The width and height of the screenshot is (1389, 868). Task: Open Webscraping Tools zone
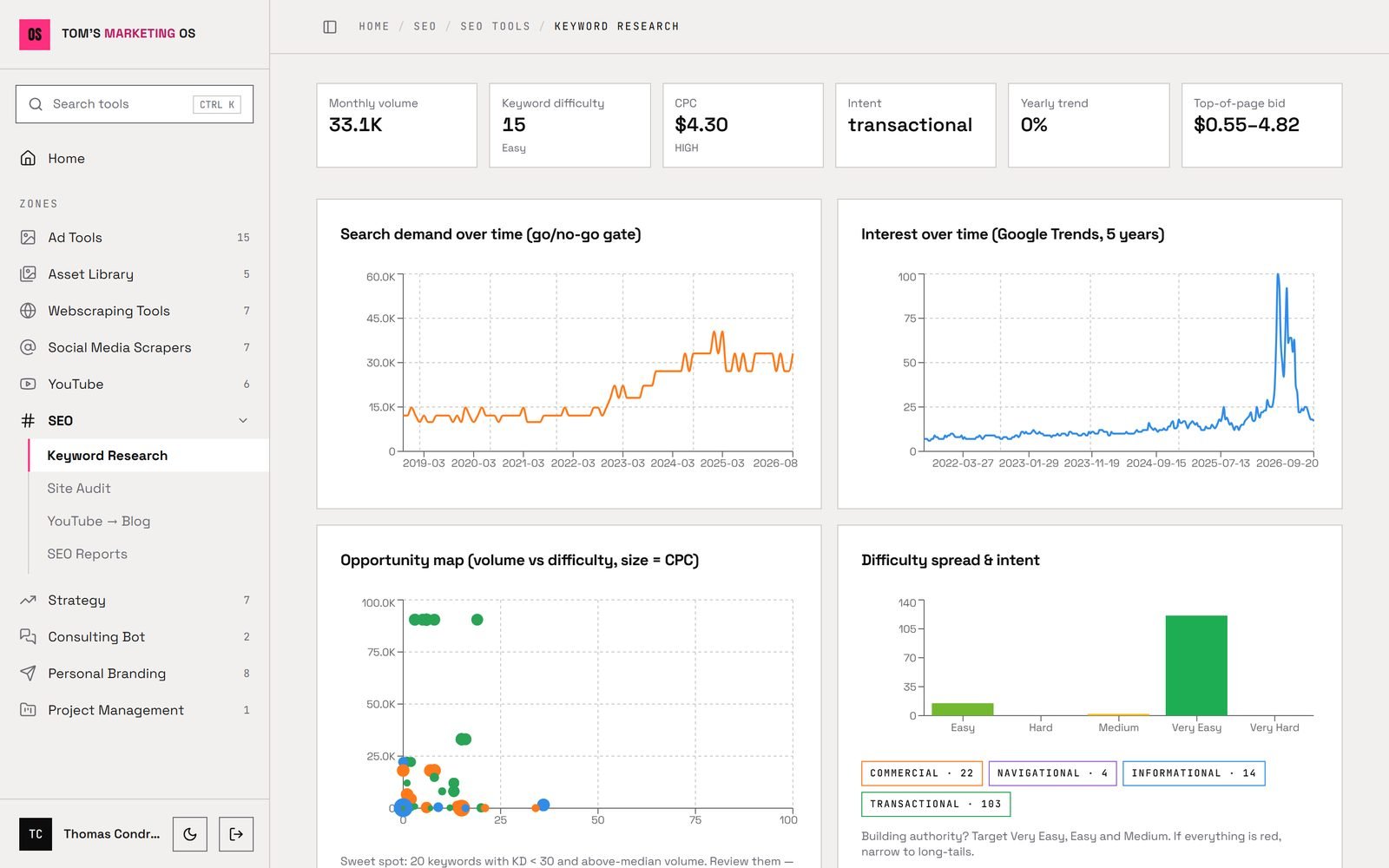point(135,311)
